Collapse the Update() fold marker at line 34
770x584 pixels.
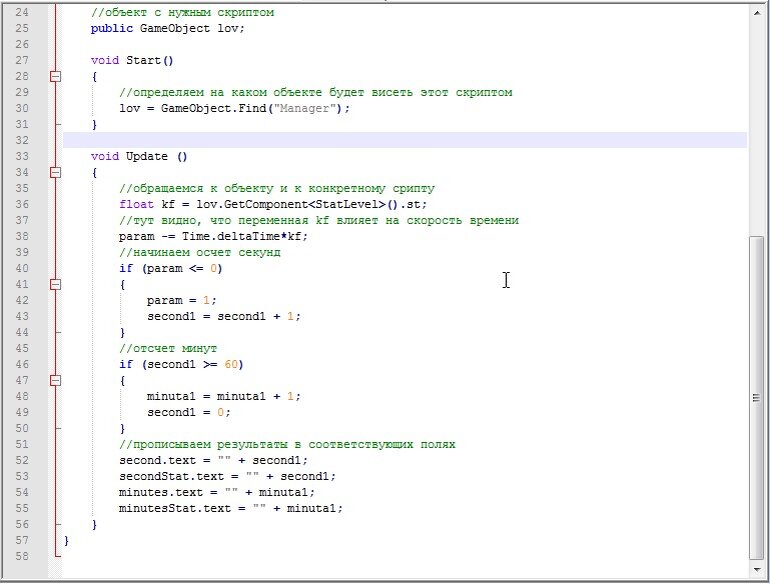55,172
